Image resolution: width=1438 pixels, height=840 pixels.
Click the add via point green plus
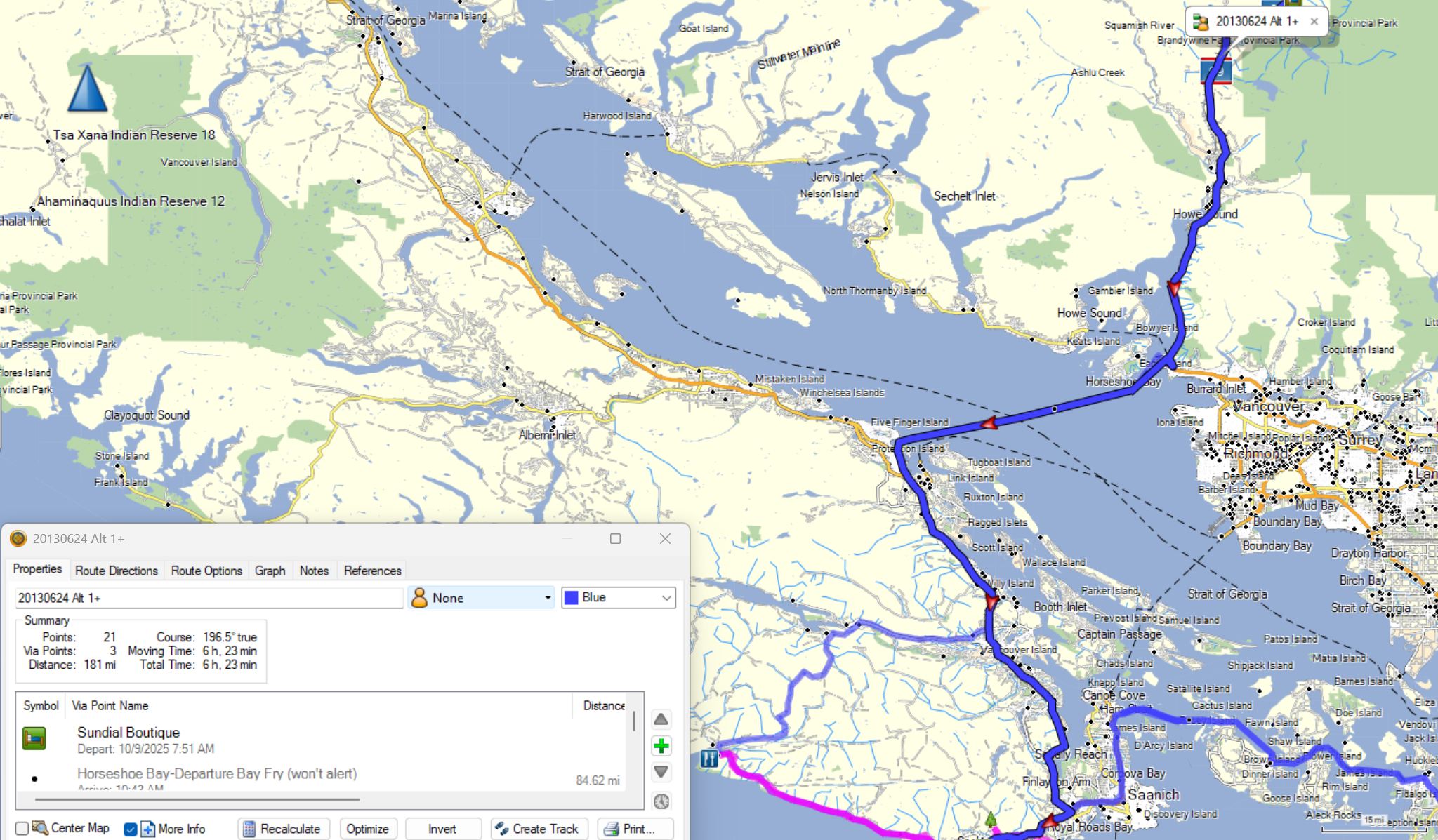tap(661, 745)
